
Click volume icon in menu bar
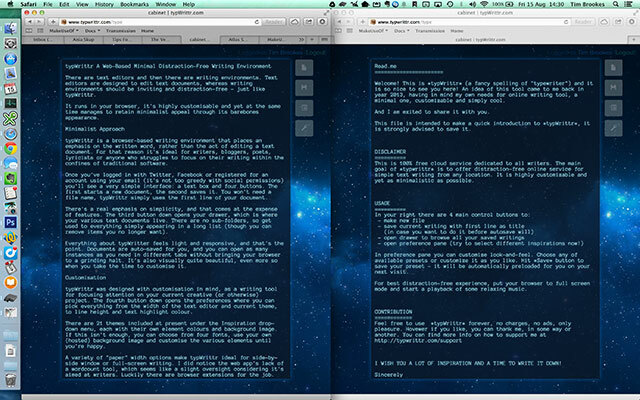pos(473,4)
